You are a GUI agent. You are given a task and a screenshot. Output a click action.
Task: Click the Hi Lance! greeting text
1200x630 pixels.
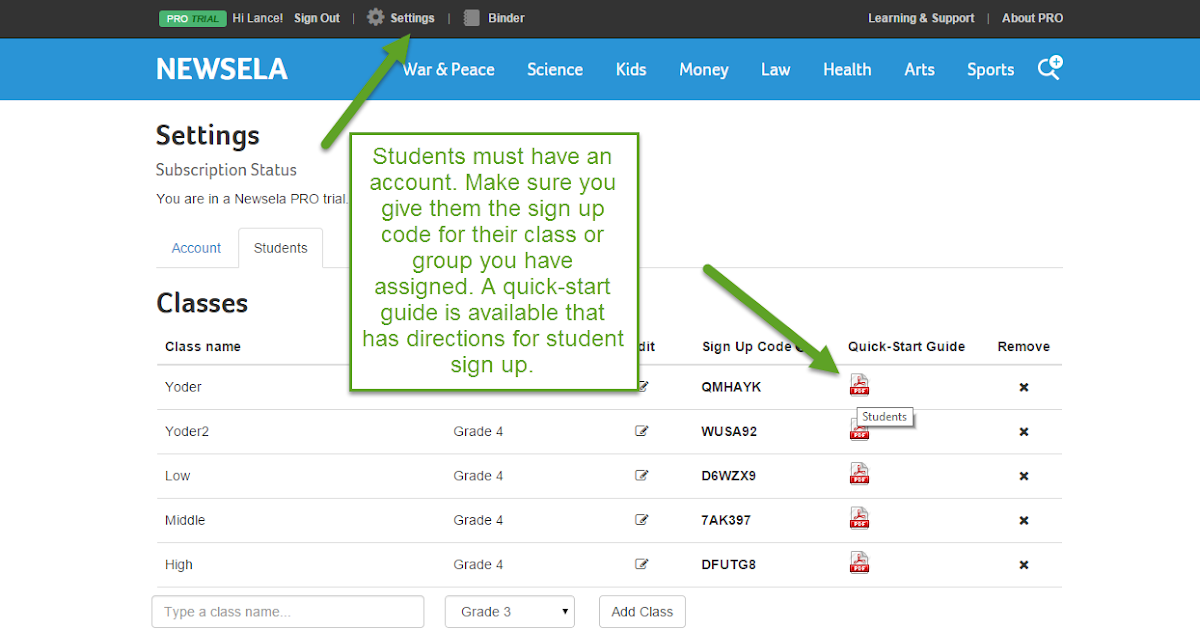[x=258, y=18]
